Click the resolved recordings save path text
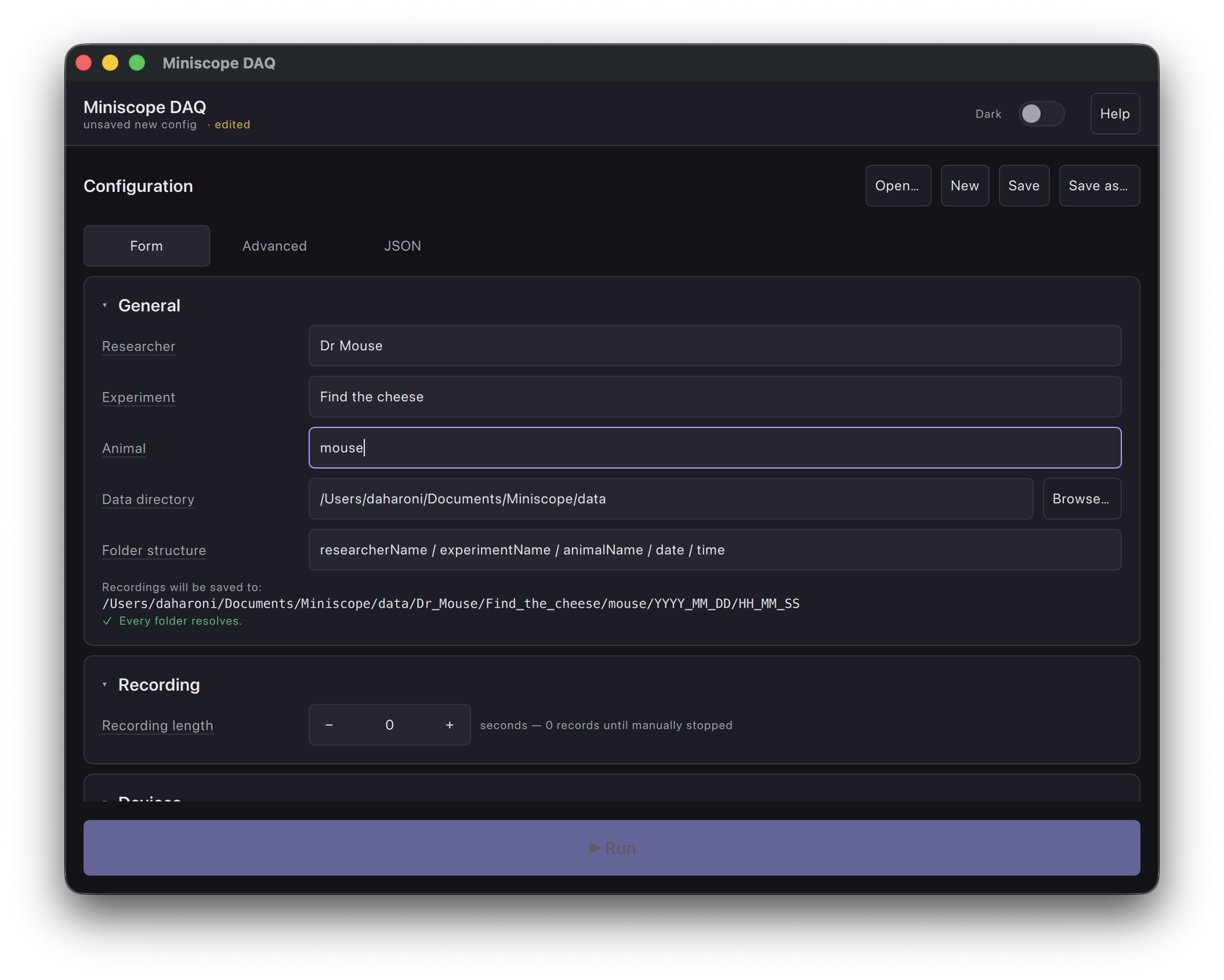Viewport: 1224px width, 980px height. (x=451, y=604)
